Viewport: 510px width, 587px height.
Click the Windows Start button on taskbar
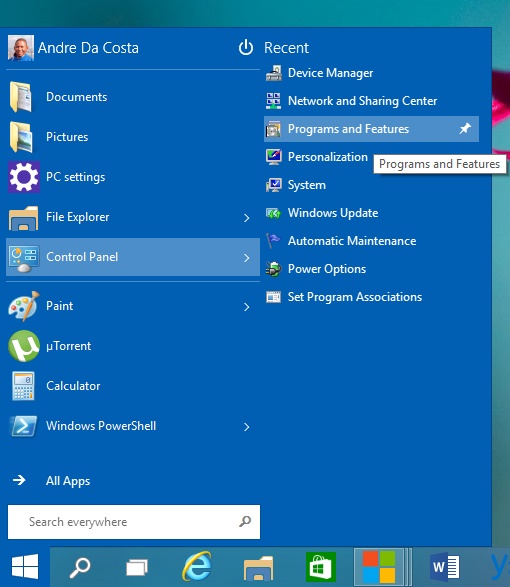25,567
